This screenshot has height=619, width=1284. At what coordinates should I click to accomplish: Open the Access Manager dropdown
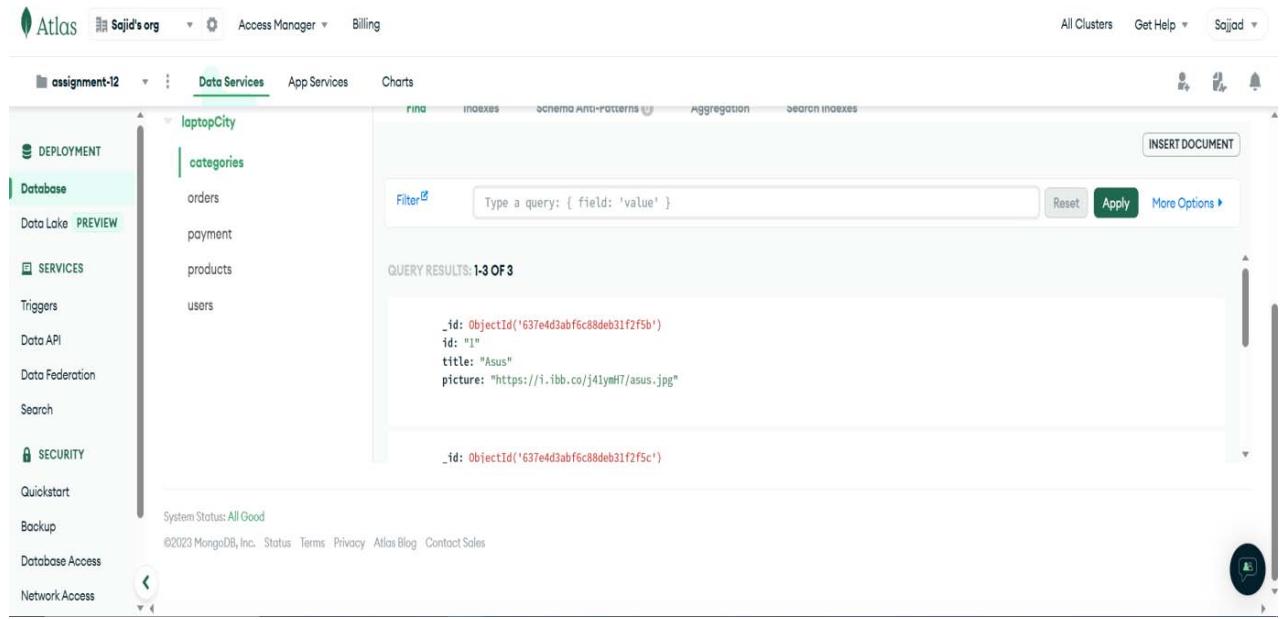pos(283,23)
